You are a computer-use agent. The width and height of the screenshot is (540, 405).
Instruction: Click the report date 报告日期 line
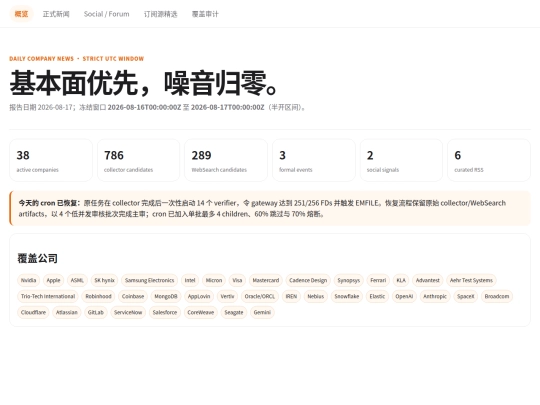pos(157,107)
